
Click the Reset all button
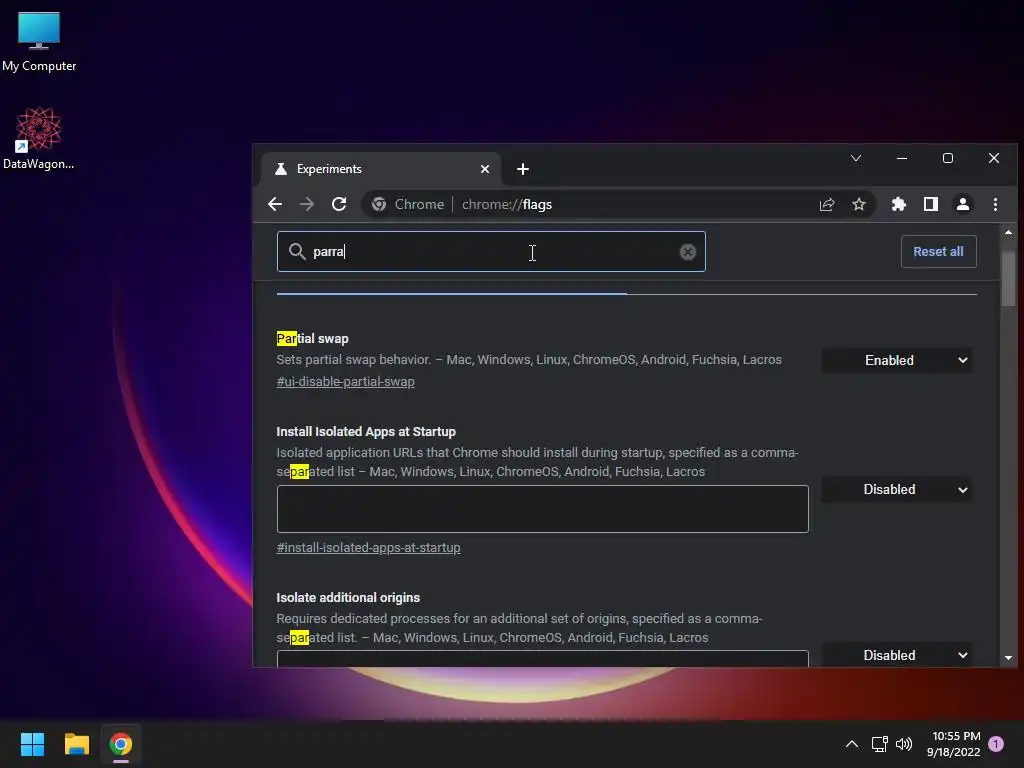(938, 251)
